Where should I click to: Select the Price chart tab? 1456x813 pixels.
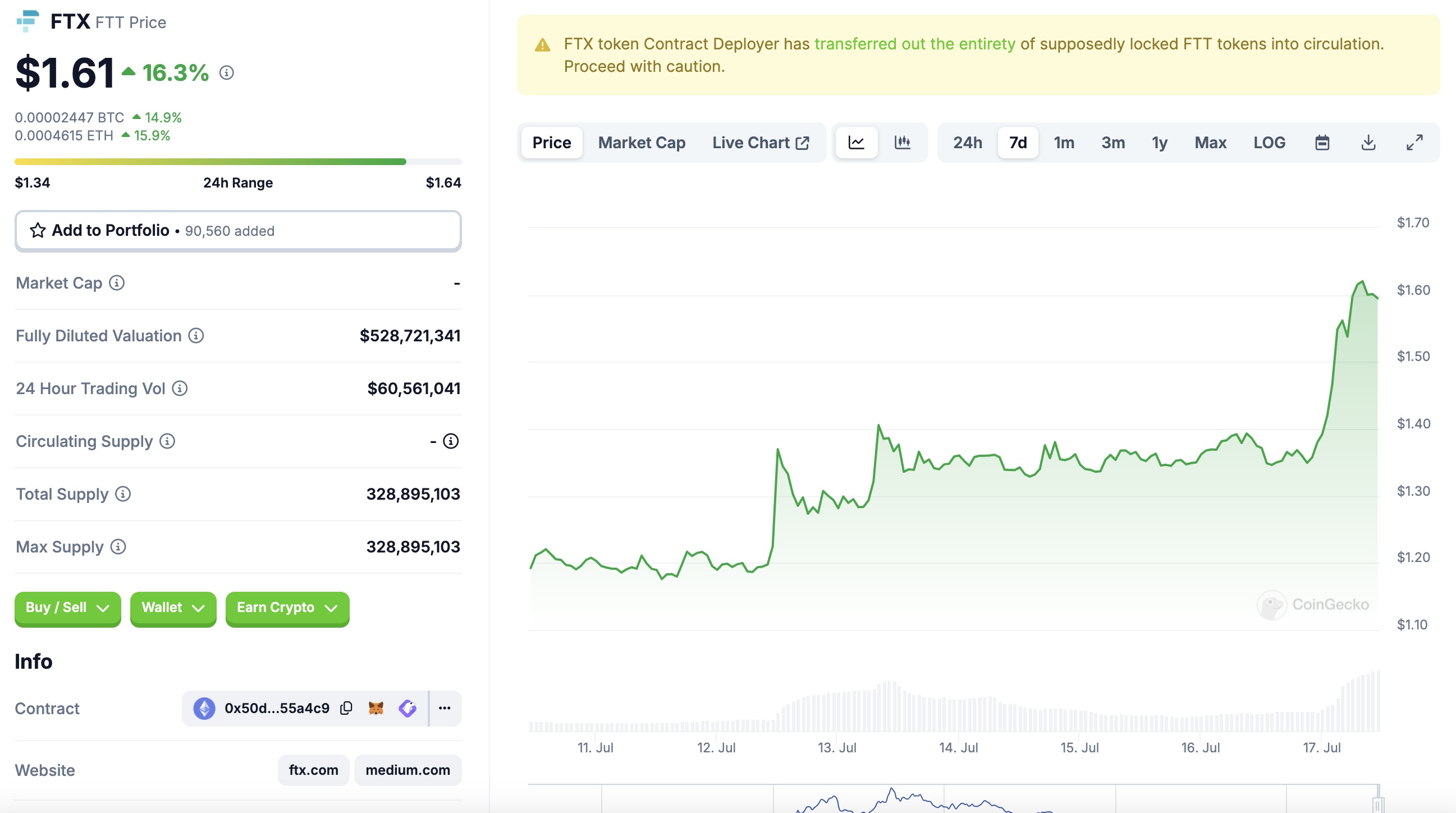click(552, 143)
